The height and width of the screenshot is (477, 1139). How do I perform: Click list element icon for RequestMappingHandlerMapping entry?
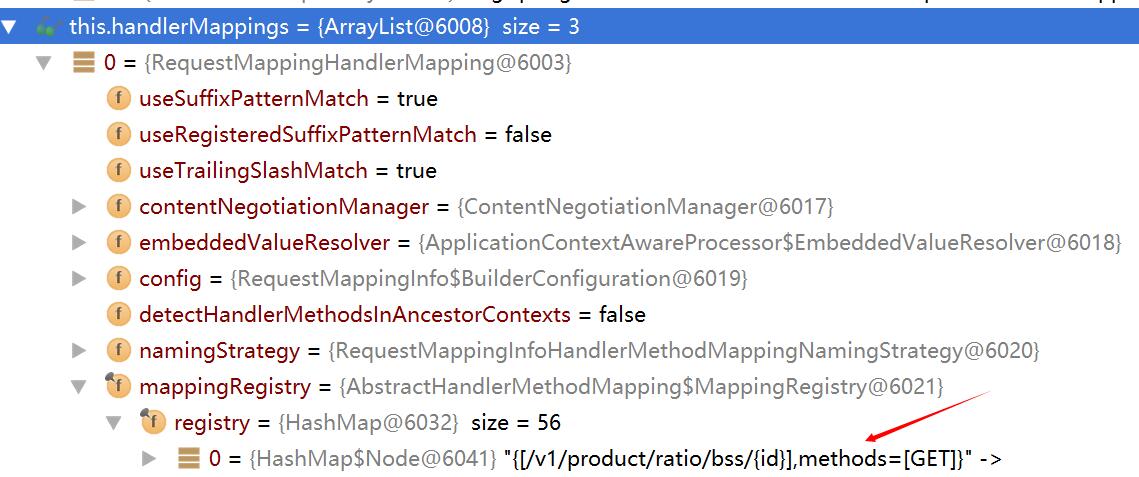click(84, 63)
